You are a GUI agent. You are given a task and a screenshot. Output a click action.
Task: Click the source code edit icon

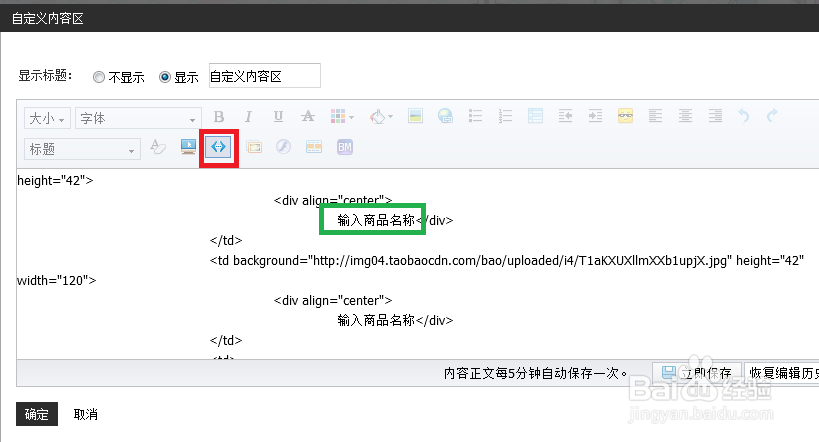click(219, 147)
